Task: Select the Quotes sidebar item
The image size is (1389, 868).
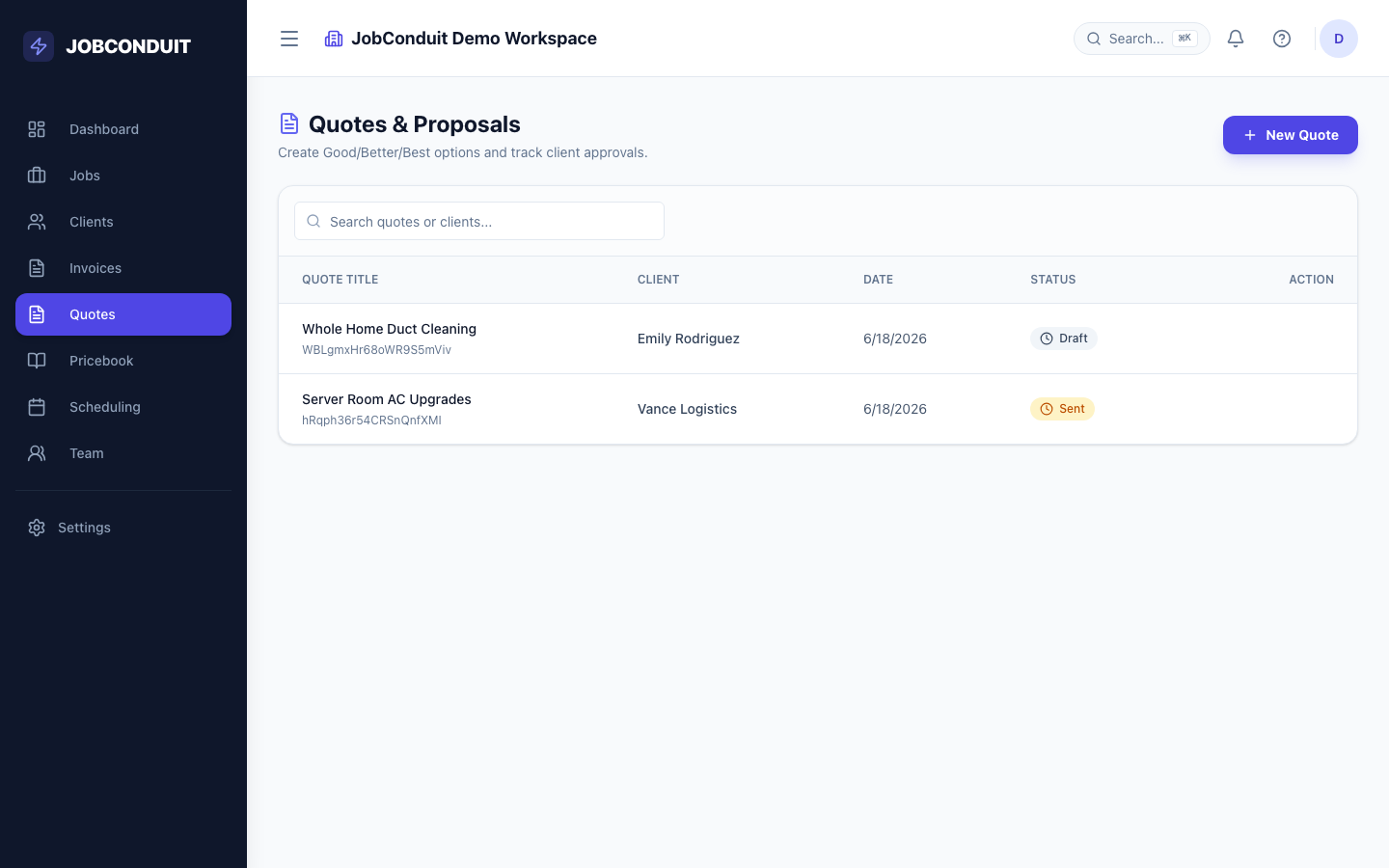Action: coord(123,314)
